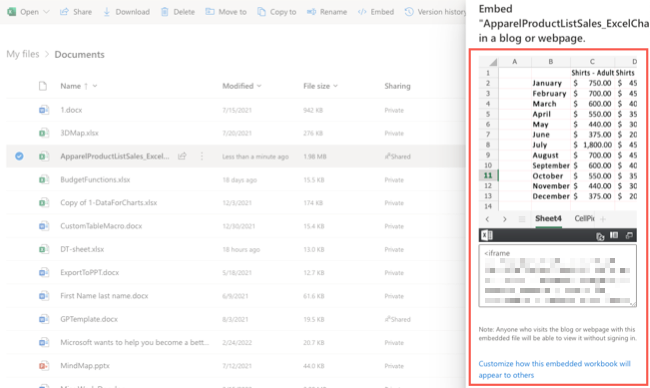Go to My files breadcrumb
This screenshot has height=388, width=650.
tap(23, 54)
